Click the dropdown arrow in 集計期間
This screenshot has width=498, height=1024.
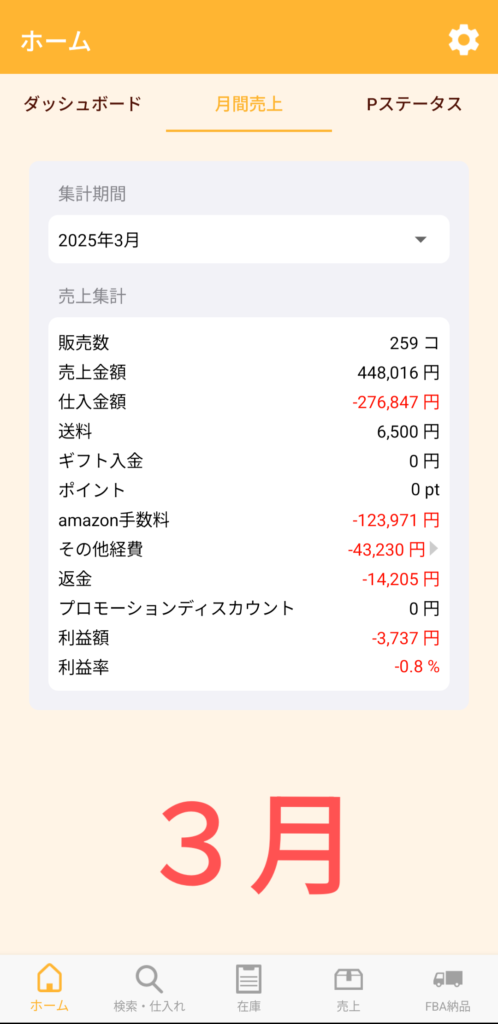click(421, 240)
